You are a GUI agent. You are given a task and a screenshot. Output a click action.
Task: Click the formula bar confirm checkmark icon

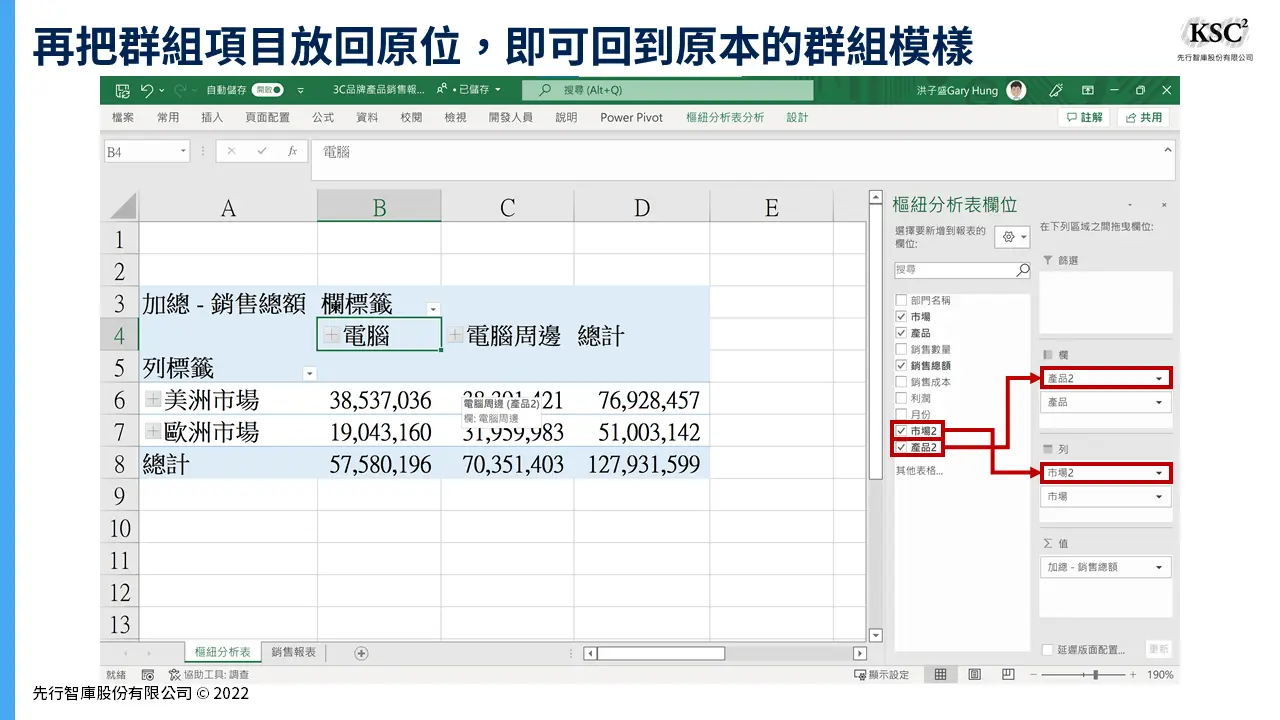coord(262,152)
